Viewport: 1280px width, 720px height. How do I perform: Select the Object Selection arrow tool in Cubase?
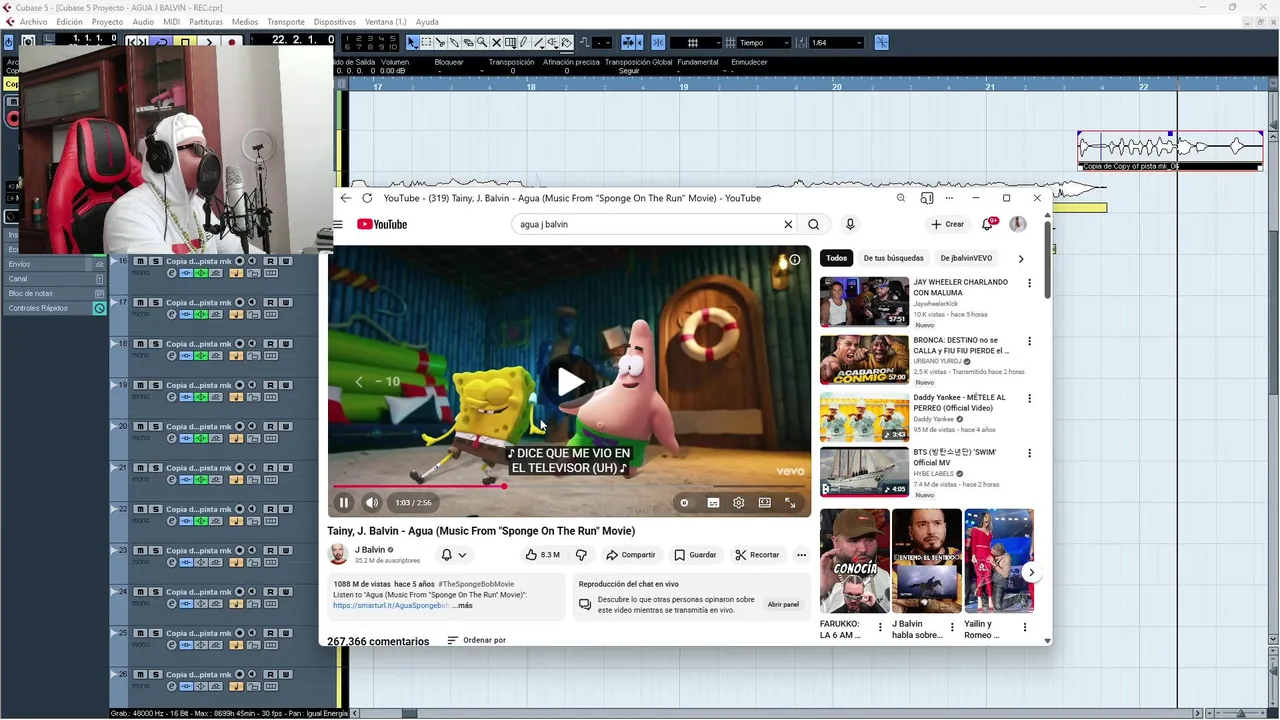[x=412, y=43]
